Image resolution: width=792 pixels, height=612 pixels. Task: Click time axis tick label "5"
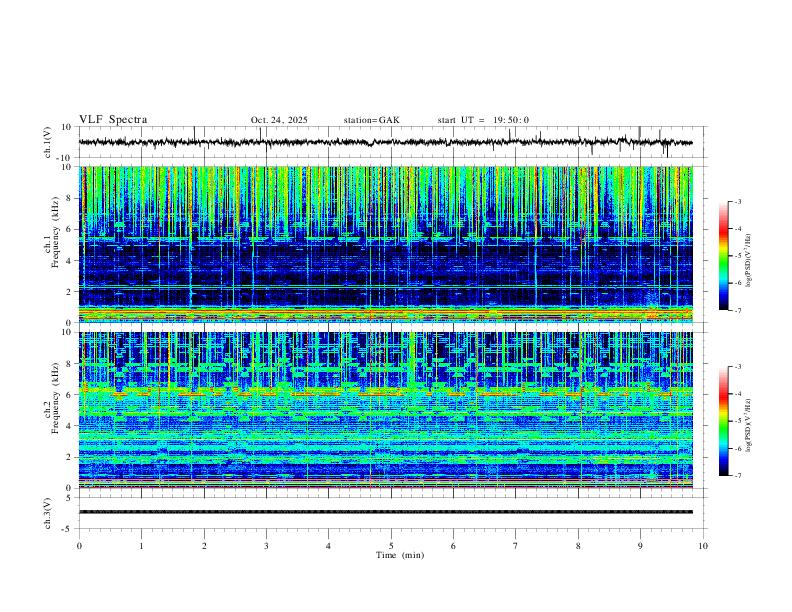(x=391, y=546)
